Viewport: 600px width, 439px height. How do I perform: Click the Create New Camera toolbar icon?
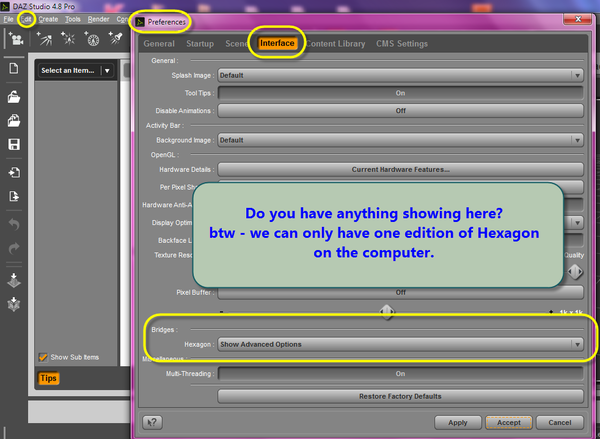16,39
